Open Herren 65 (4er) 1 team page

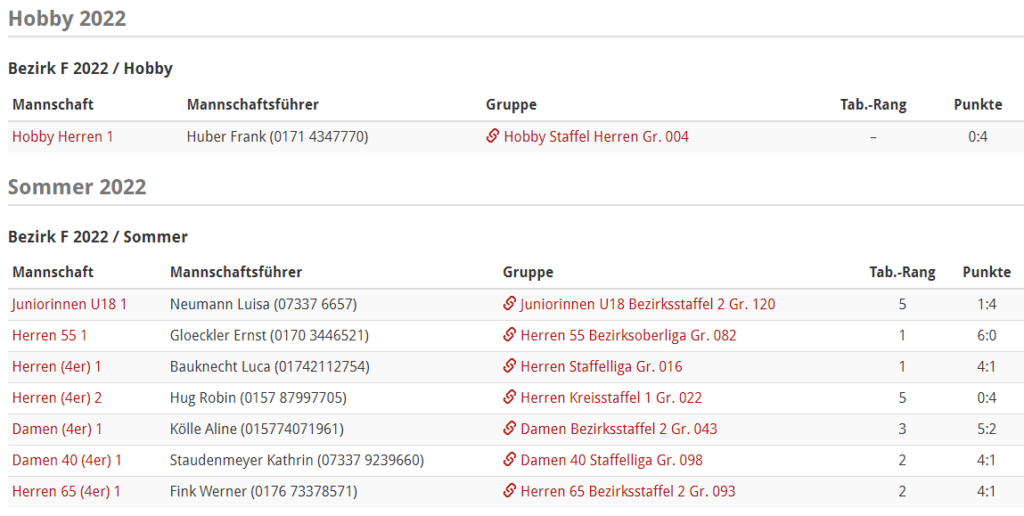point(66,491)
